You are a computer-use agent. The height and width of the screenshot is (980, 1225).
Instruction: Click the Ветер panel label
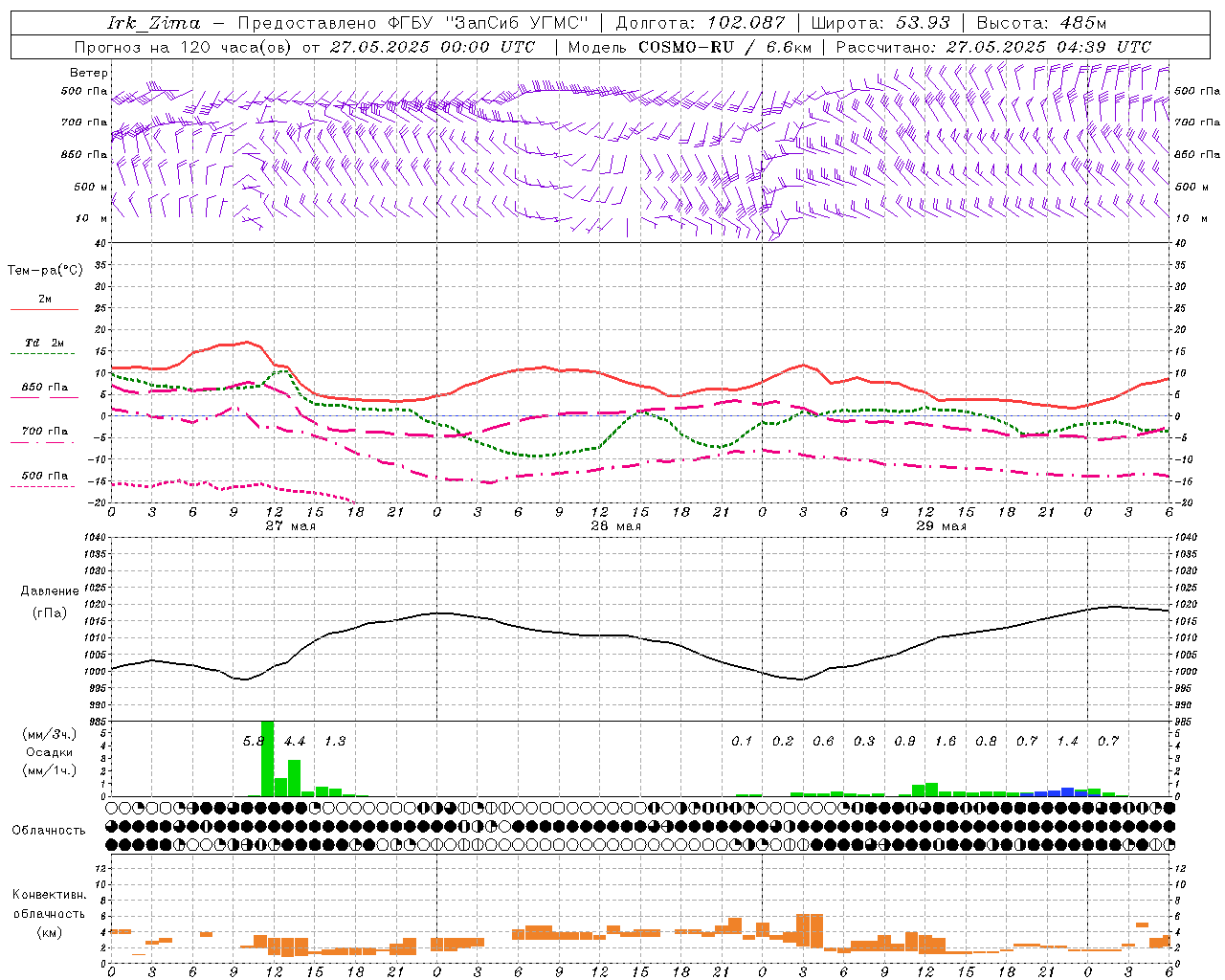coord(89,73)
